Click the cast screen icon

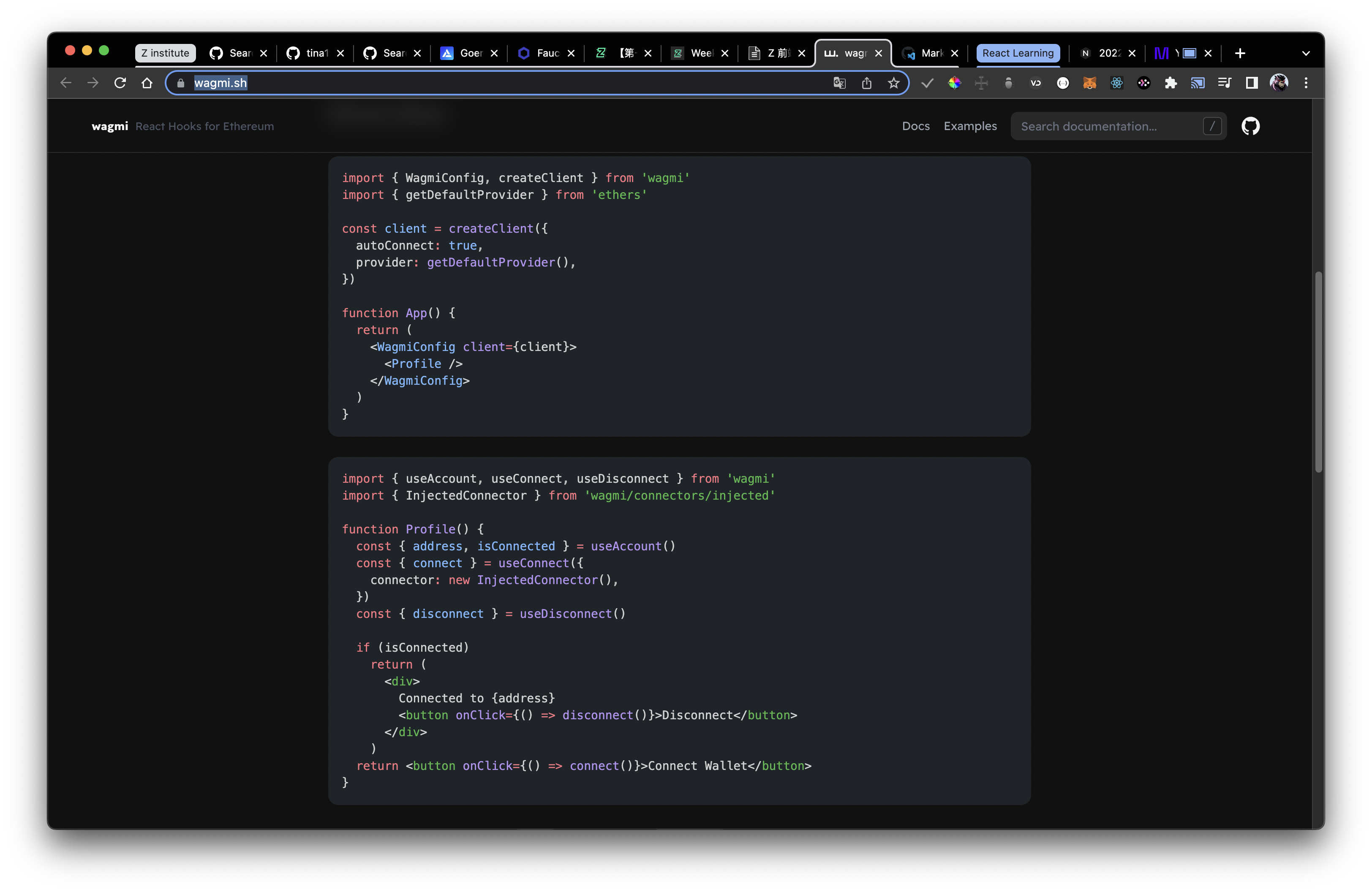1197,83
